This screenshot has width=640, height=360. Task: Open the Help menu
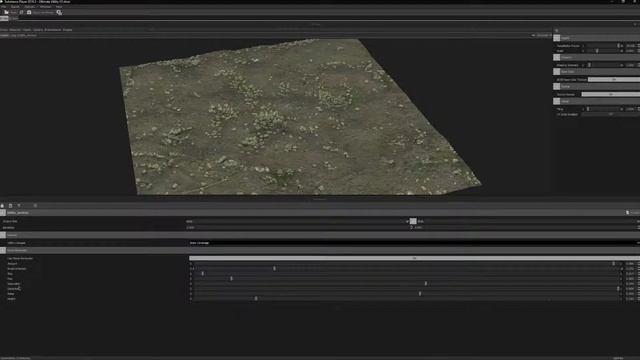click(59, 7)
